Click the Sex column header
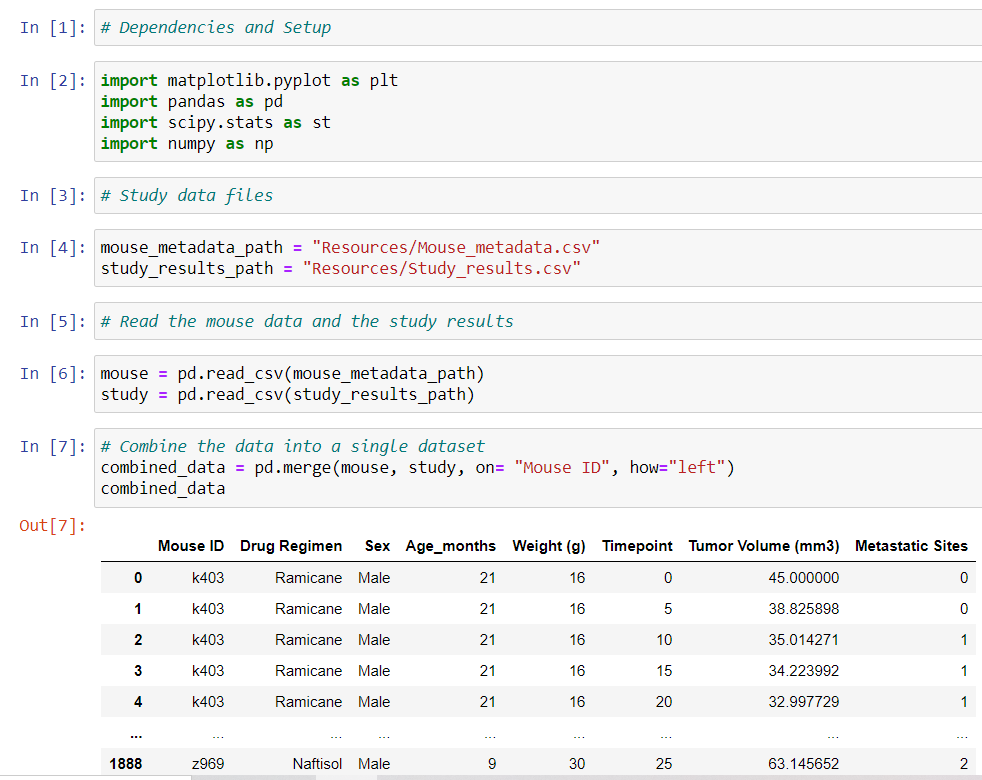Screen dimensions: 982x780 coord(378,546)
